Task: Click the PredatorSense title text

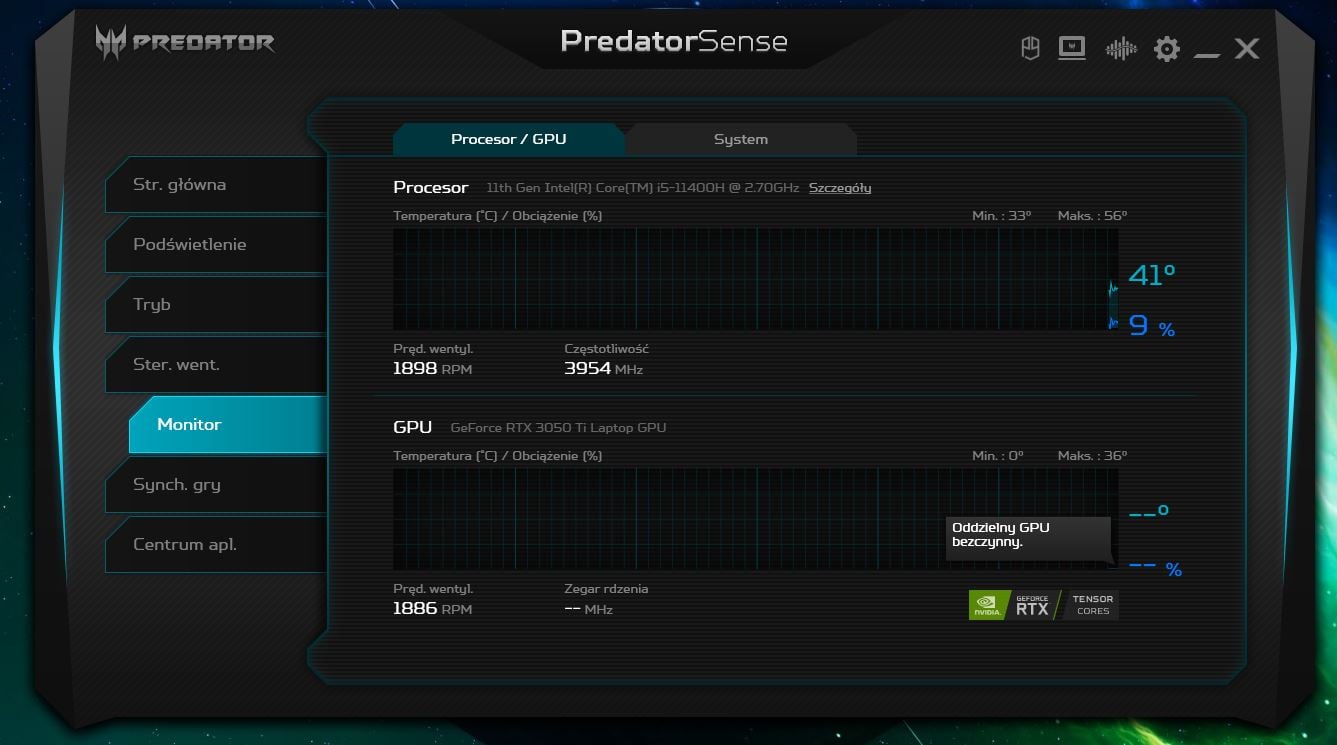Action: coord(674,41)
